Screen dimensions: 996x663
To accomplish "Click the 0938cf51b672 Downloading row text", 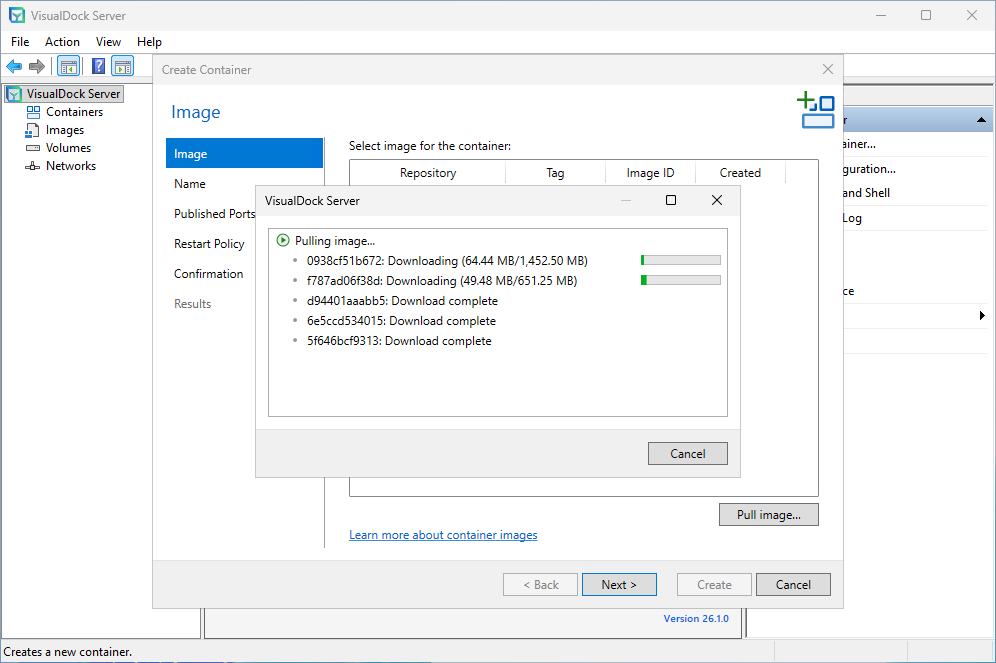I will click(447, 261).
